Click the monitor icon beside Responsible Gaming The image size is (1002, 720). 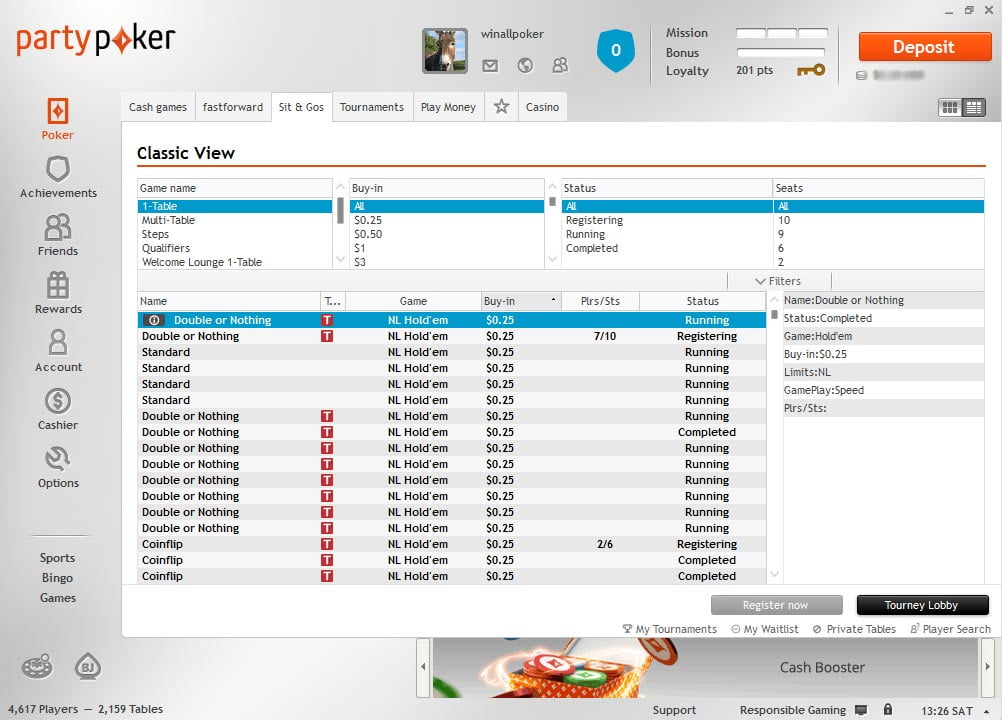[861, 710]
